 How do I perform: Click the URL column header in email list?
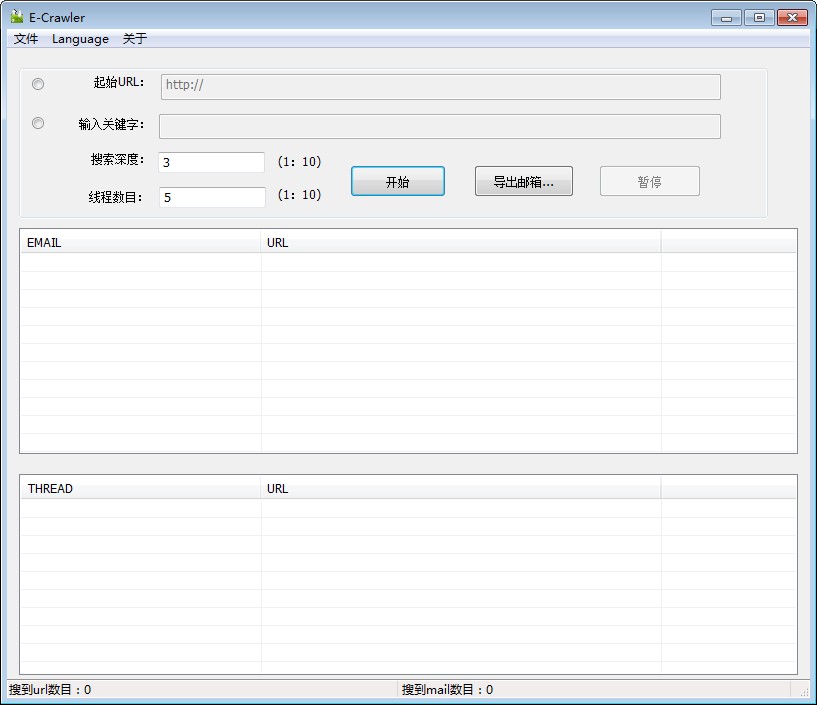[460, 242]
